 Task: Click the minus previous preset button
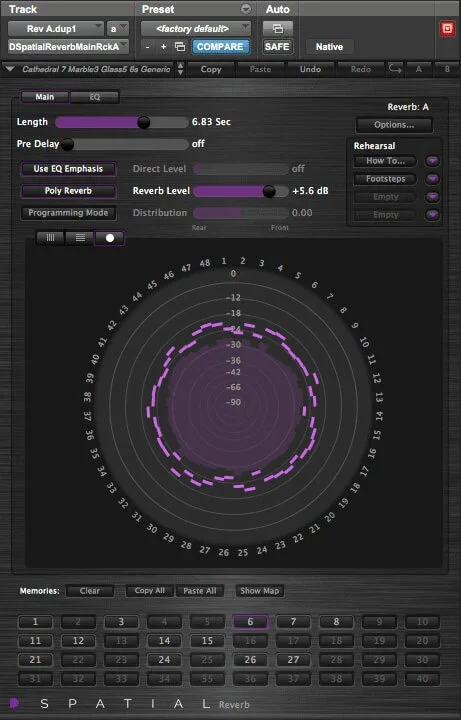[x=147, y=47]
